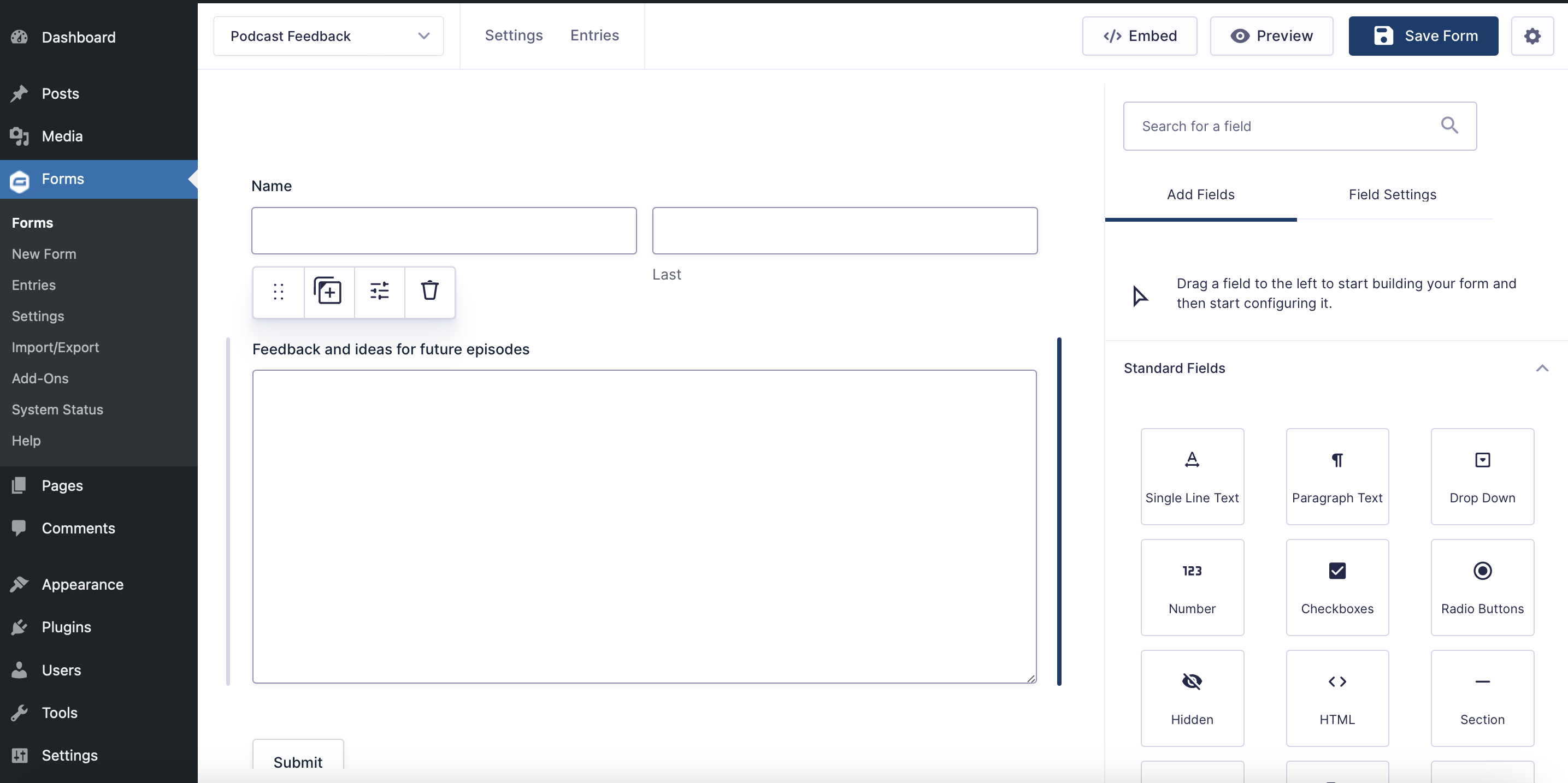Image resolution: width=1568 pixels, height=783 pixels.
Task: Click the drag handle icon on Name field
Action: coord(278,292)
